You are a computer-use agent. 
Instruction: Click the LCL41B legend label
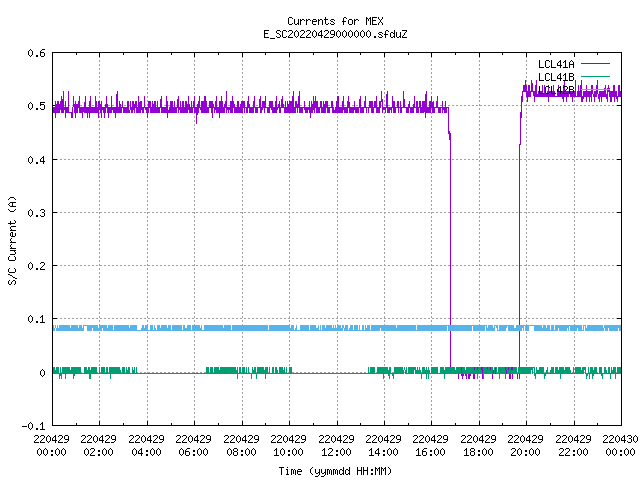556,77
